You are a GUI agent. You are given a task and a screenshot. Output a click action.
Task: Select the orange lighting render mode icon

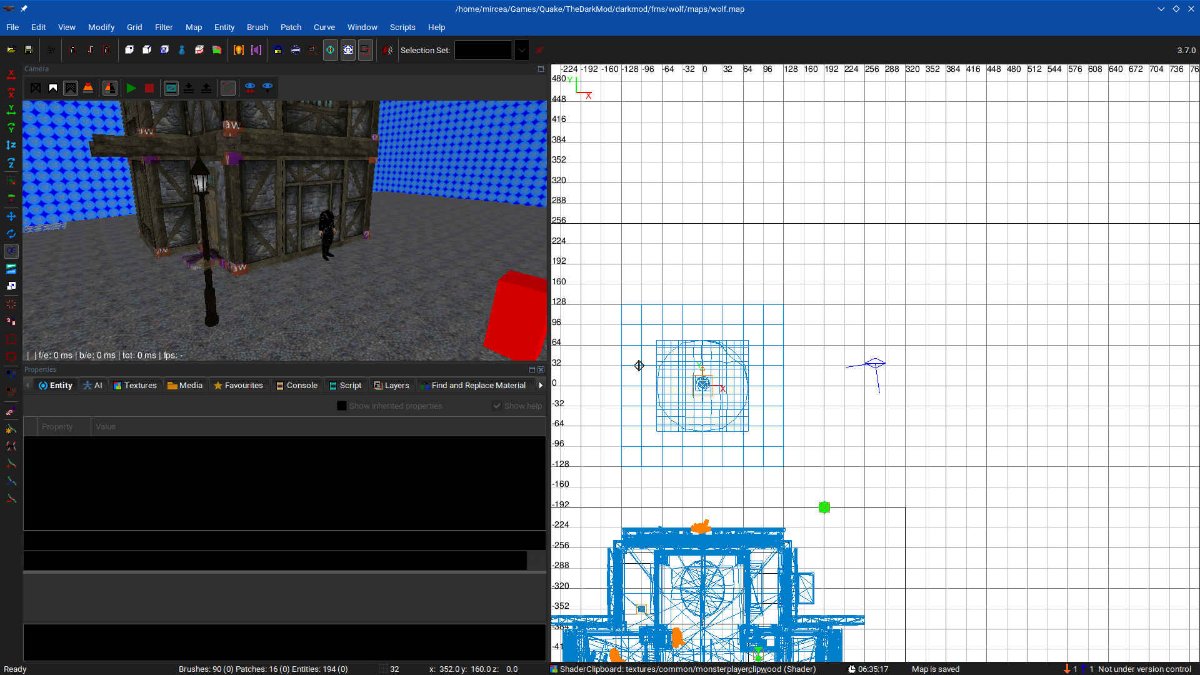[x=89, y=88]
